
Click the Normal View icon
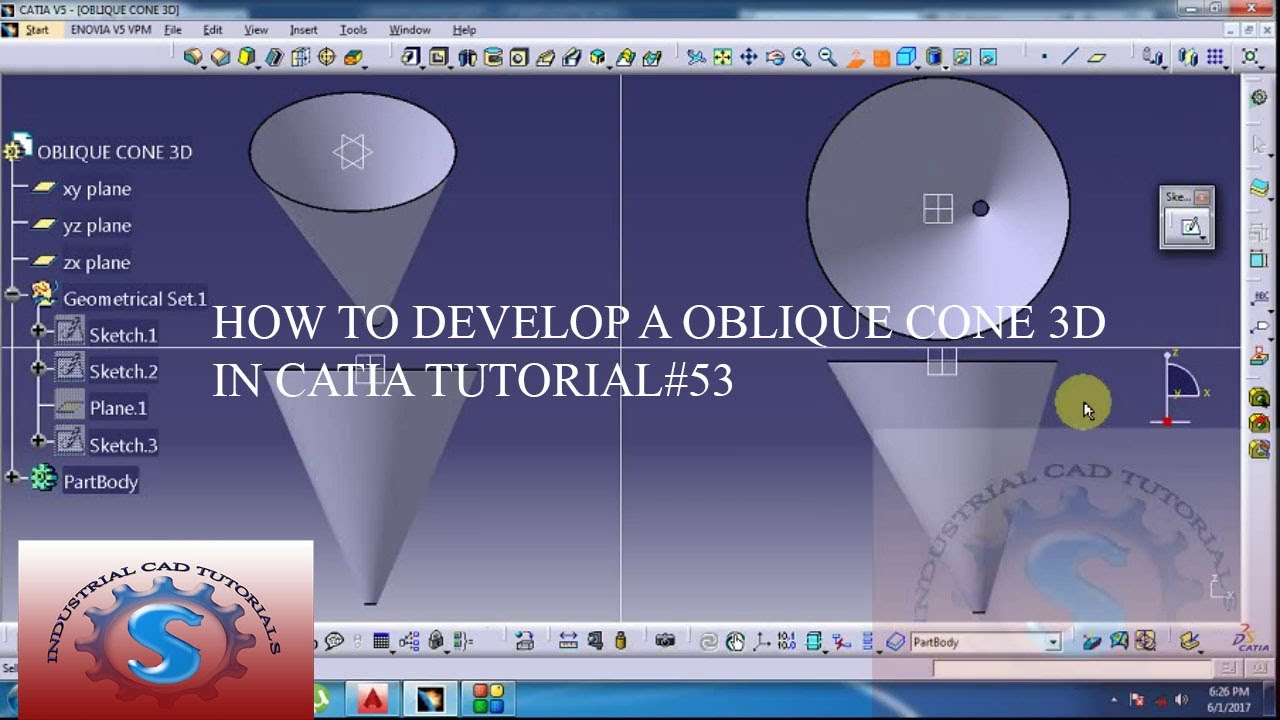855,58
